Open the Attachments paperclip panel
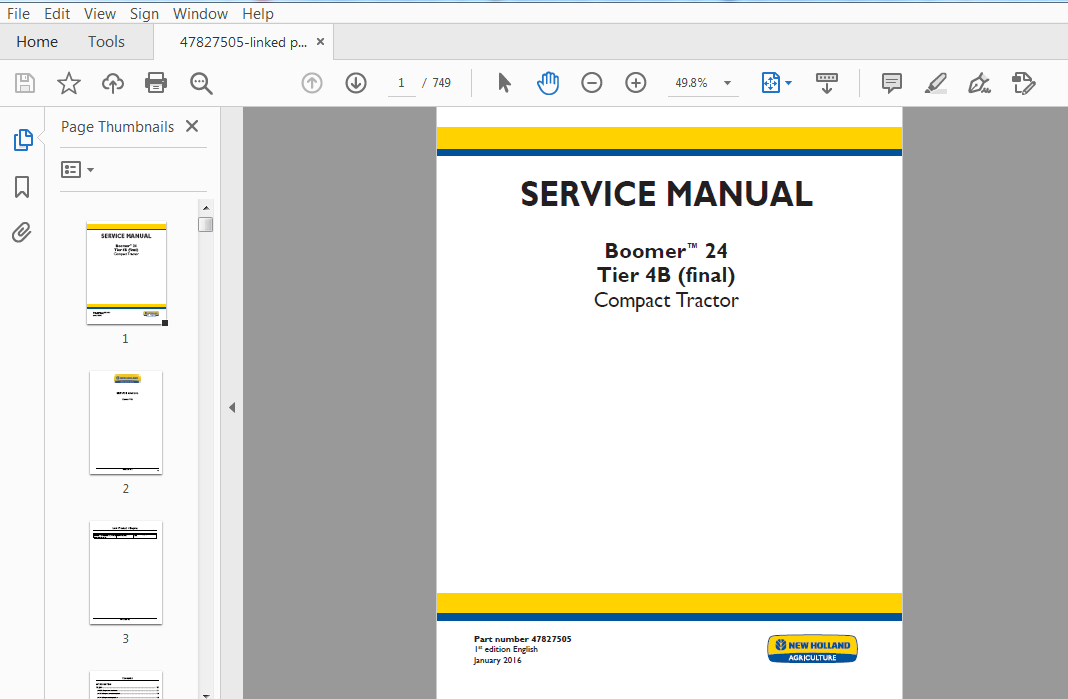 [22, 233]
